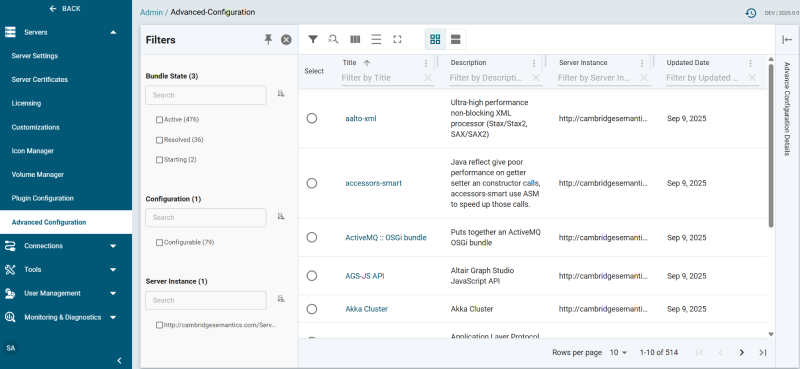Select the Akka Cluster row radio button
The image size is (800, 369).
coord(312,309)
